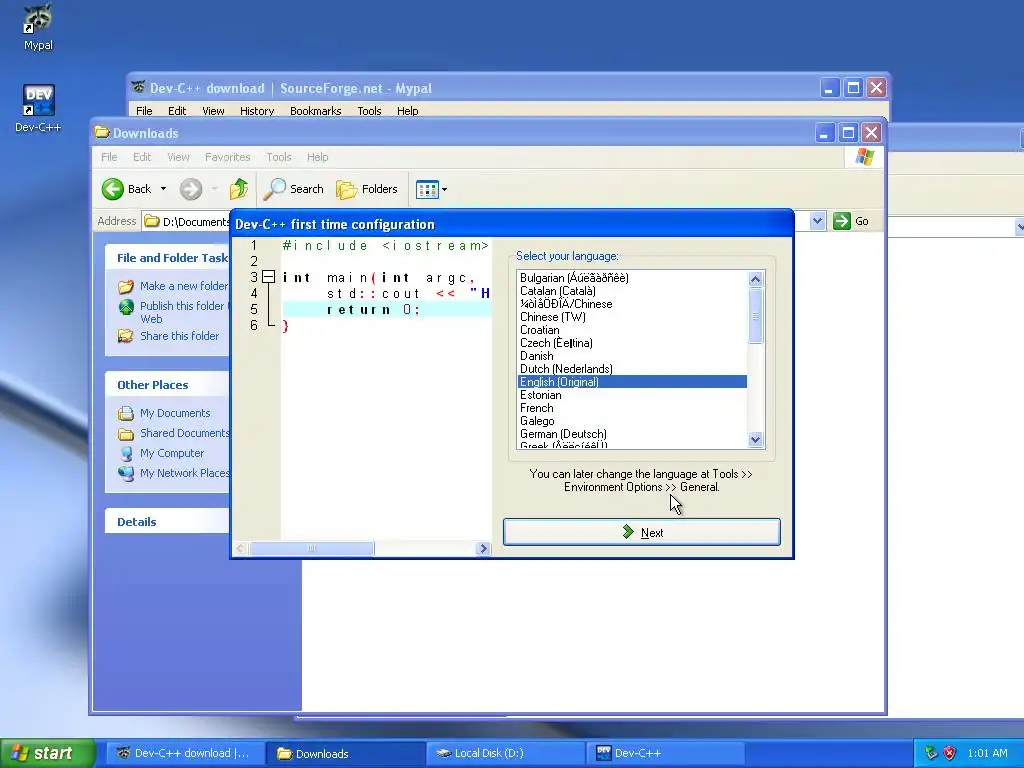Open Search in Downloads toolbar
1024x768 pixels.
[294, 189]
